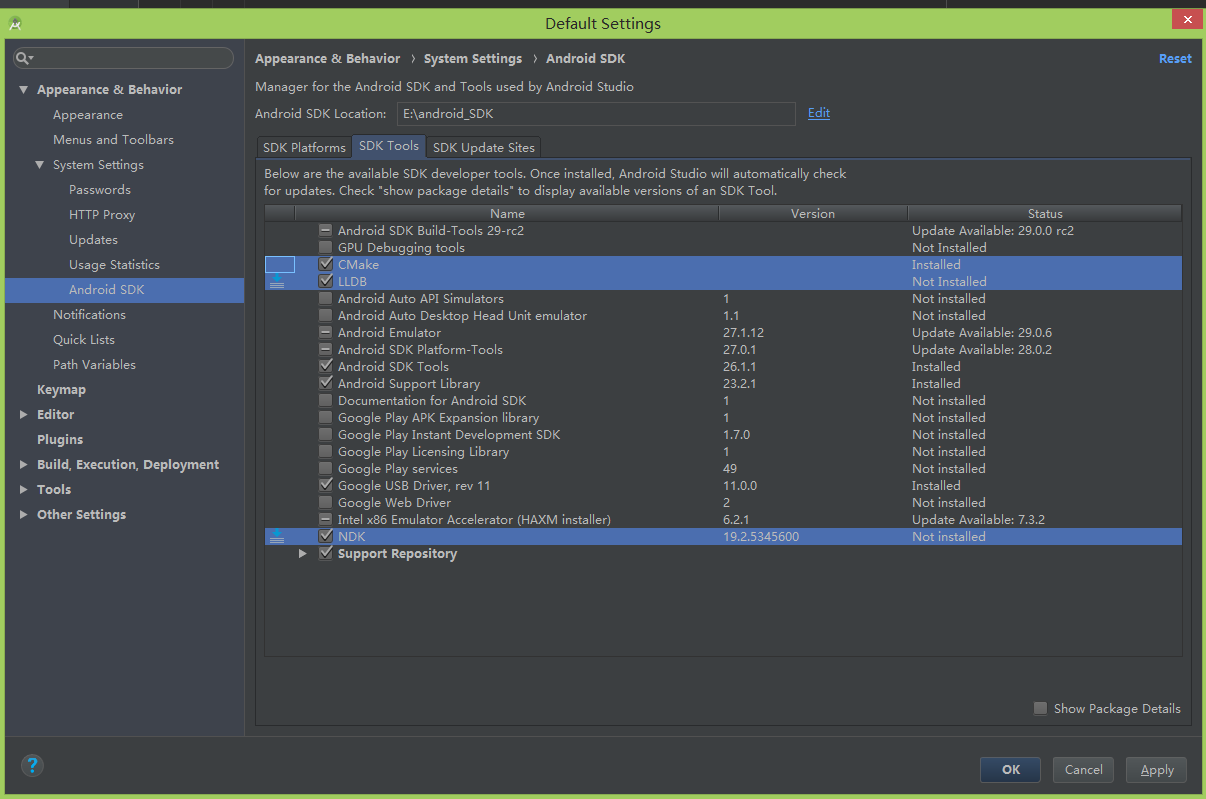Click the search magnifier icon in settings
This screenshot has width=1206, height=799.
(23, 59)
